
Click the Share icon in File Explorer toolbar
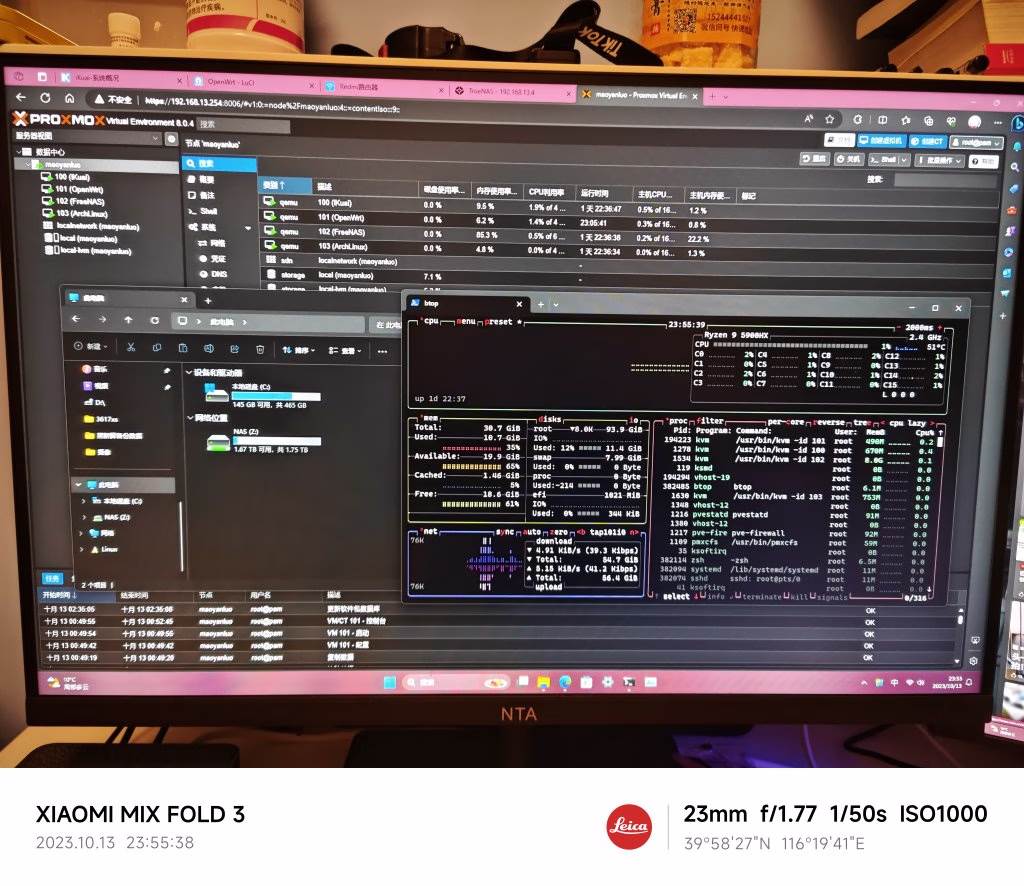pyautogui.click(x=234, y=349)
